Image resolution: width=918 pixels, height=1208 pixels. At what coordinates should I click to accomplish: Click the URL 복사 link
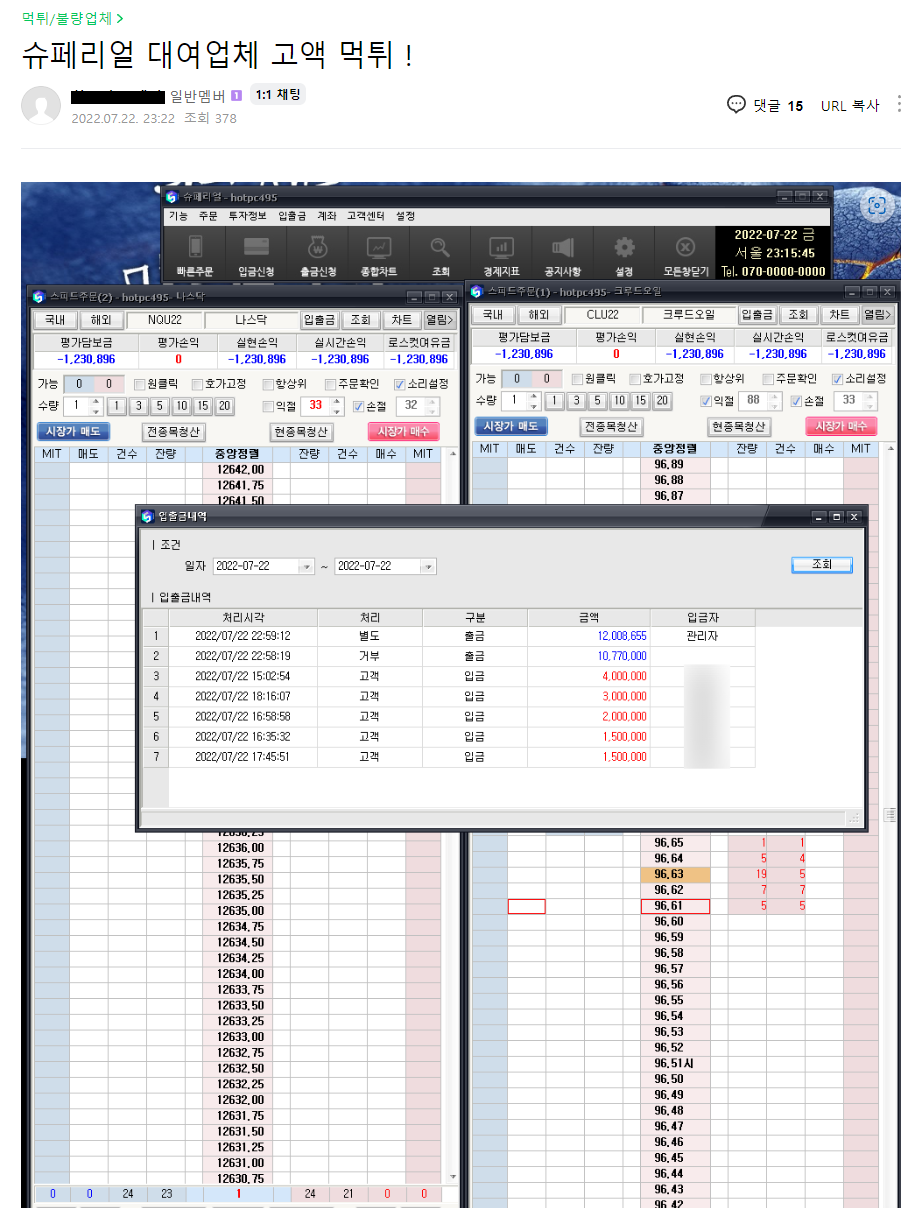[x=849, y=105]
